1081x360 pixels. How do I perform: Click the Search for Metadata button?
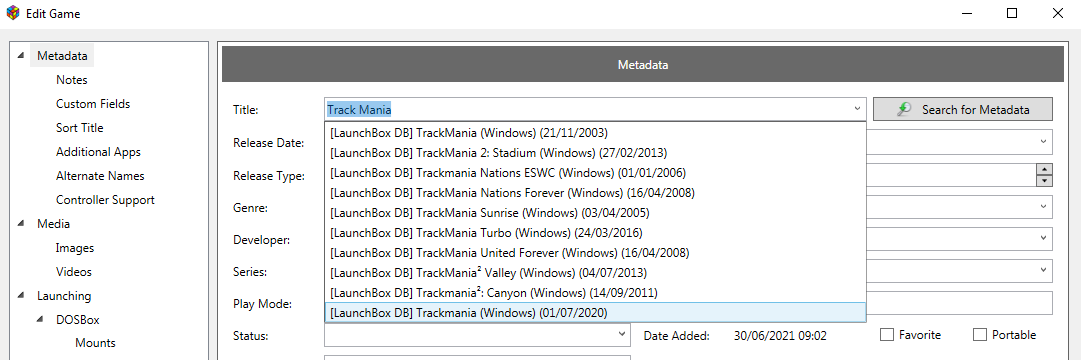[962, 109]
